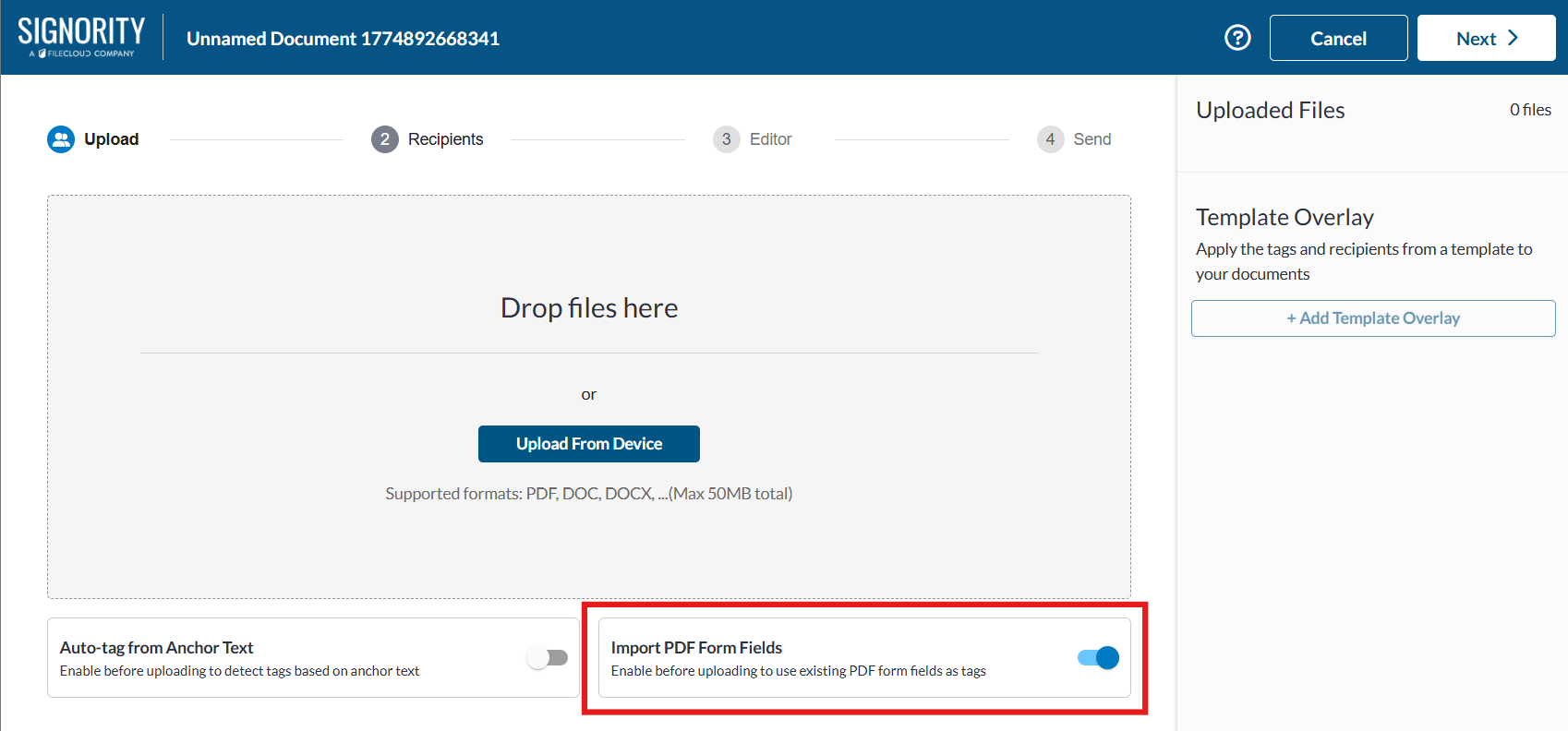1568x731 pixels.
Task: Click the step 2 circle icon
Action: tap(384, 139)
